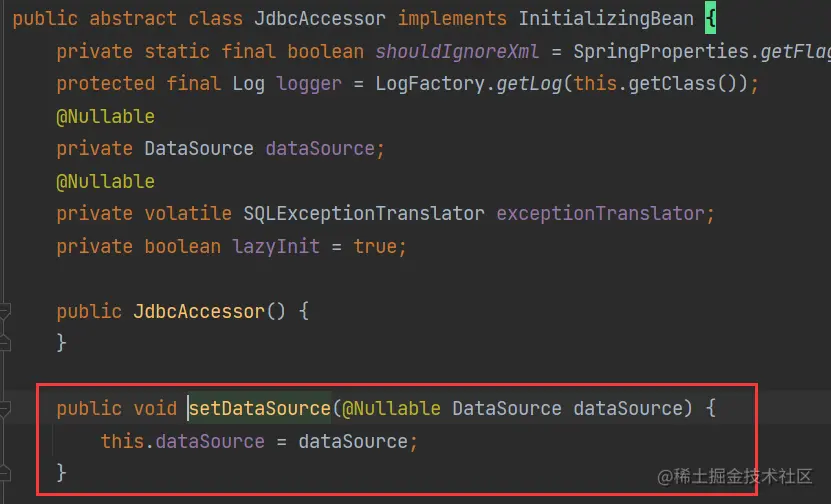Click InitializingBean in the class declaration
This screenshot has height=504, width=831.
click(x=606, y=19)
